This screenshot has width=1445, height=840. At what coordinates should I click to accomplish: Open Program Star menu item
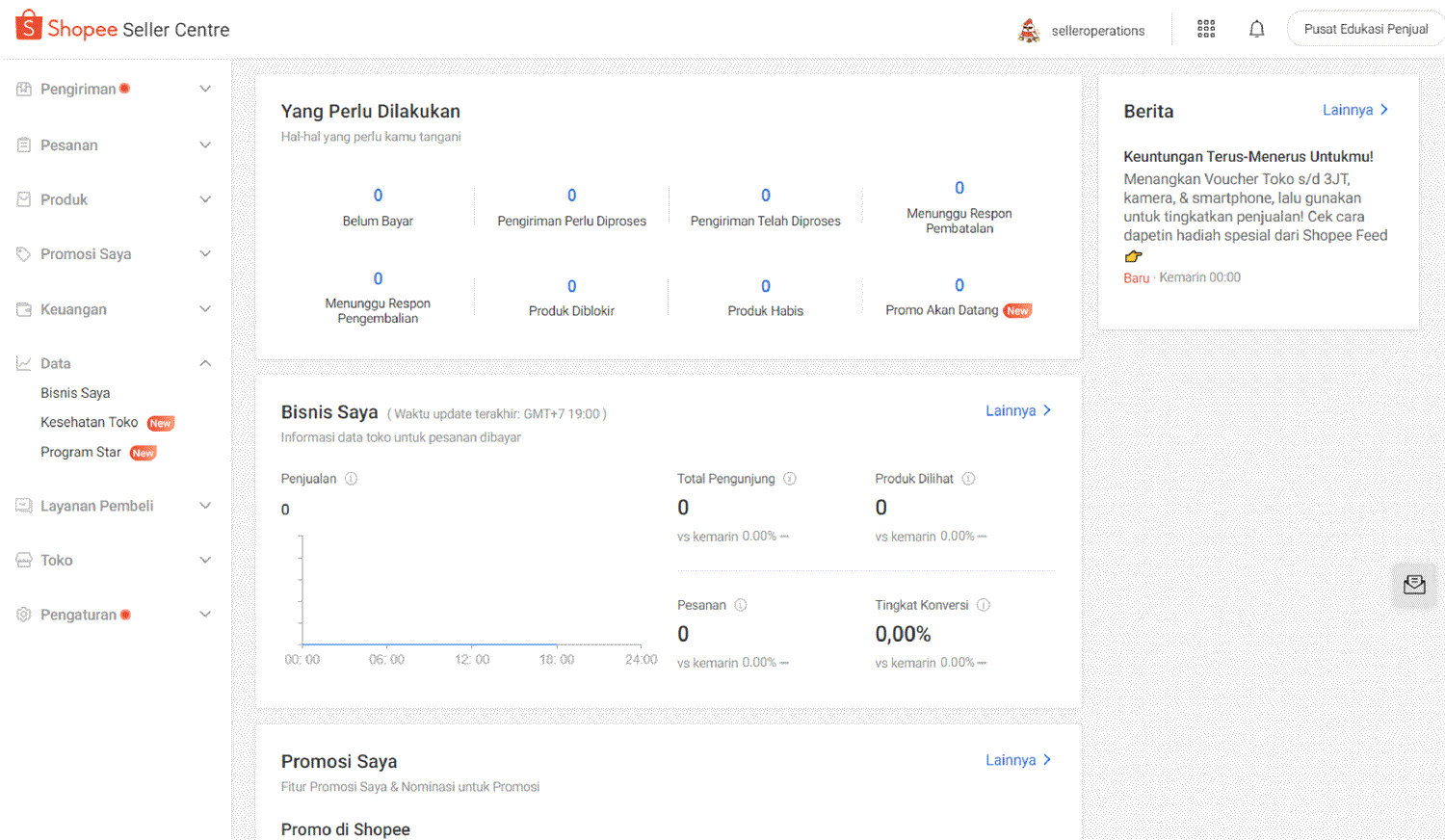pos(81,453)
